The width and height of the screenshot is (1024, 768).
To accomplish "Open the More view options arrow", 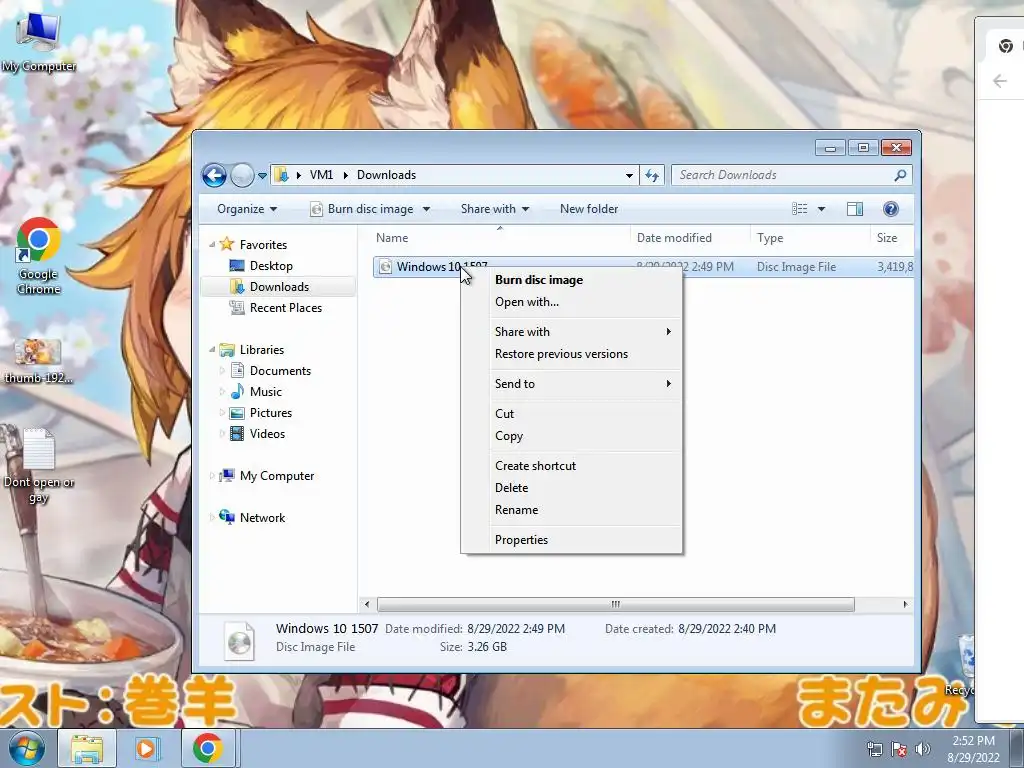I will click(822, 209).
